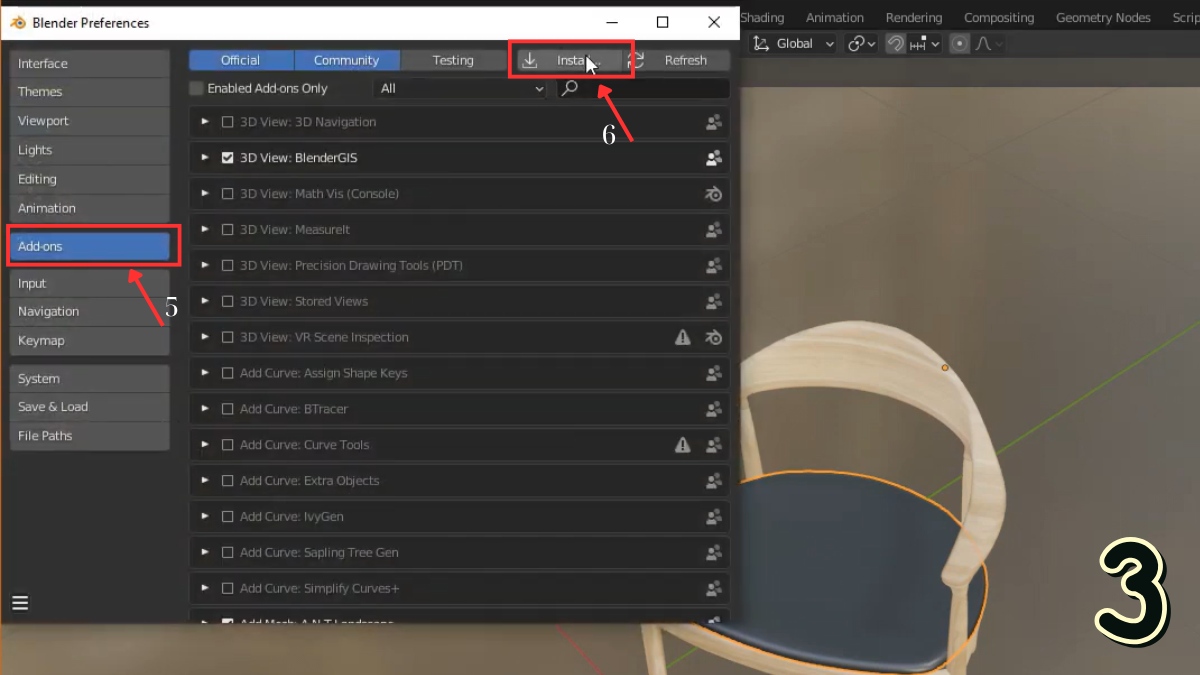Open the Input preferences section
The height and width of the screenshot is (675, 1200).
(x=90, y=283)
